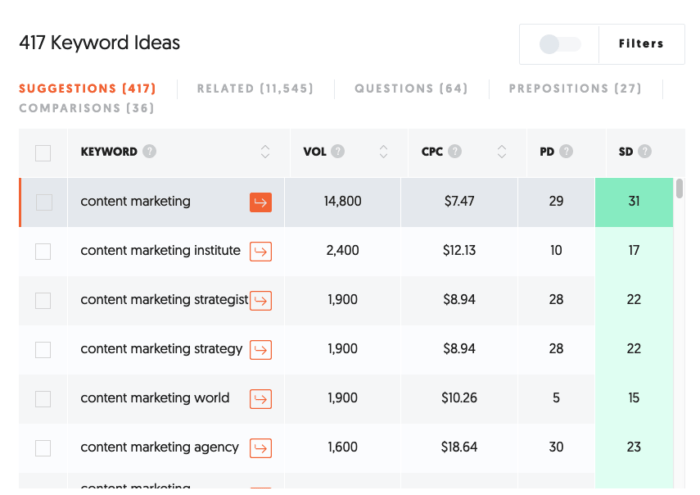This screenshot has height=495, width=700.
Task: Click the 2,400 volume cell
Action: tap(342, 250)
